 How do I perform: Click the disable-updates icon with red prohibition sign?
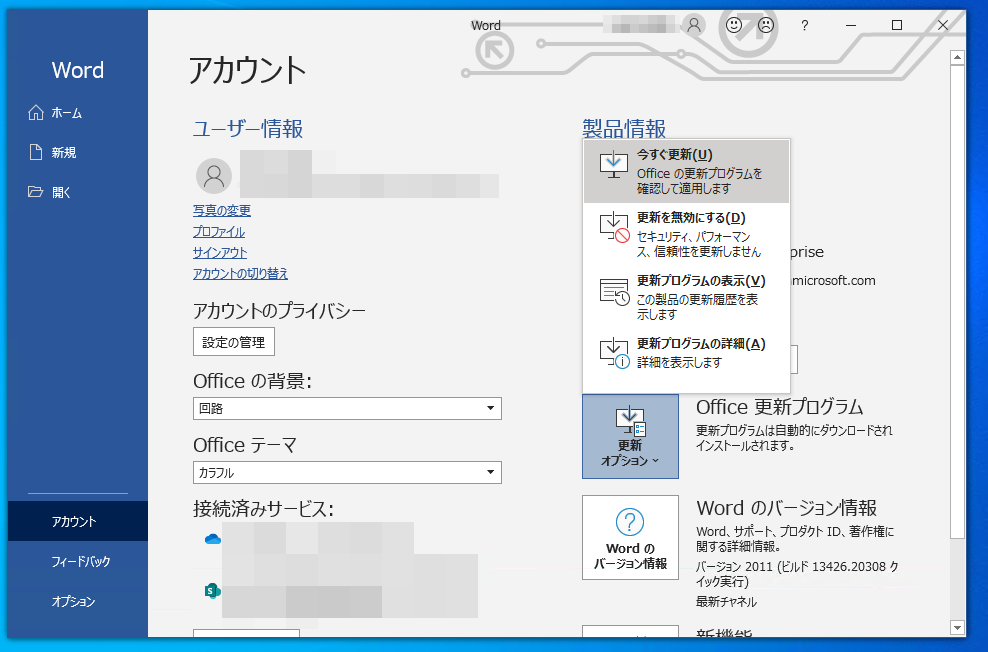click(614, 227)
